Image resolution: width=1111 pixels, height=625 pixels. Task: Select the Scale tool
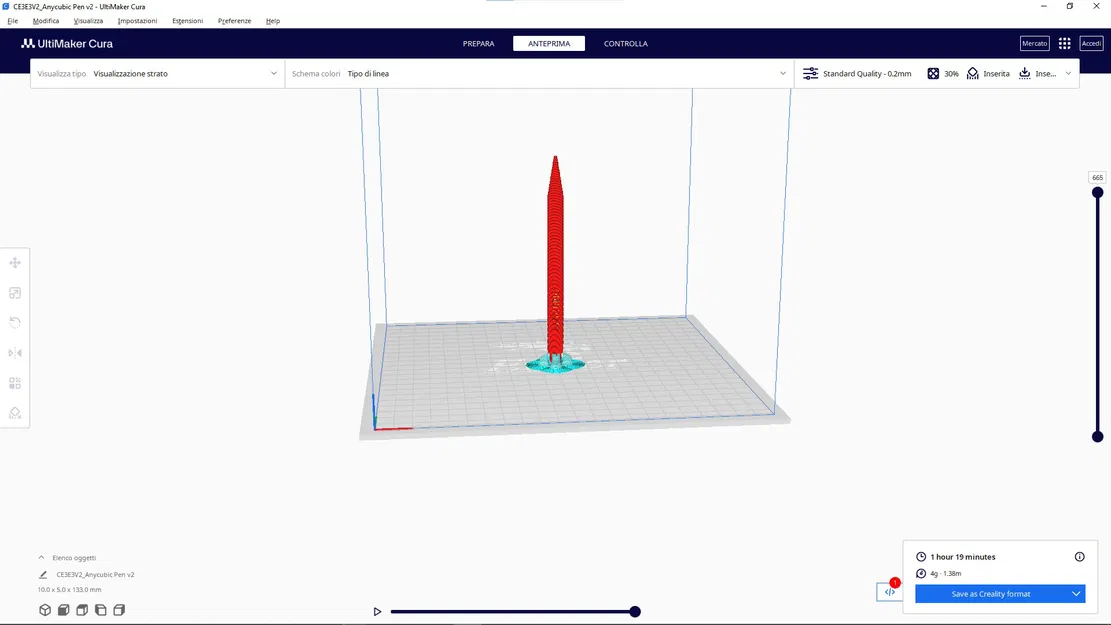(x=15, y=292)
